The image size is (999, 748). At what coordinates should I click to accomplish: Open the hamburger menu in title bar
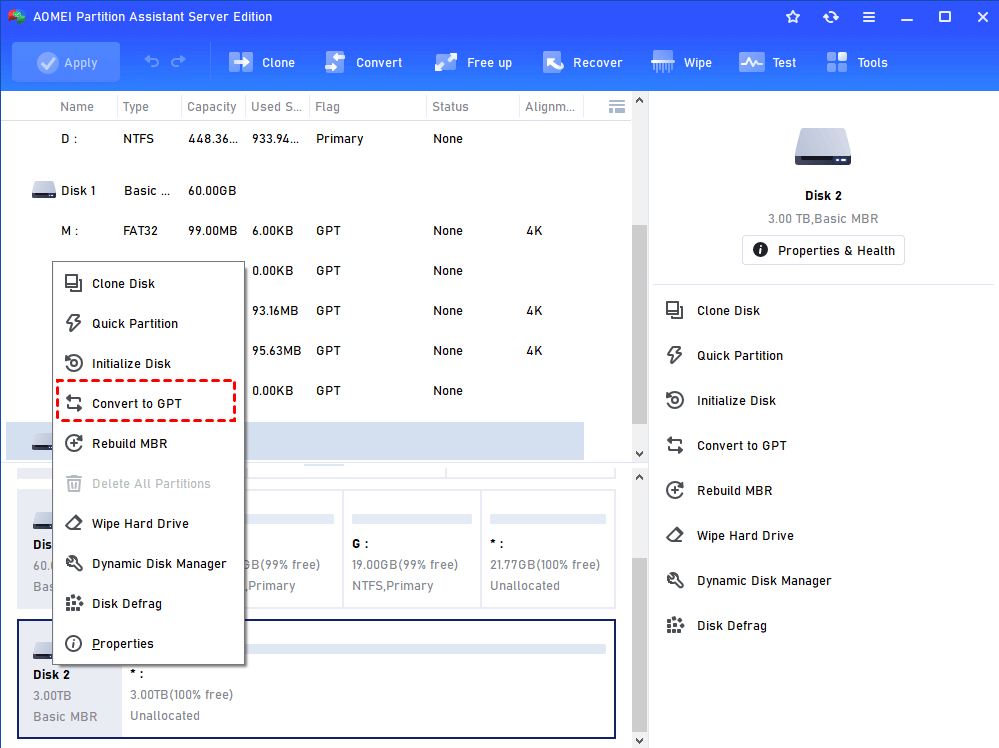pyautogui.click(x=869, y=17)
